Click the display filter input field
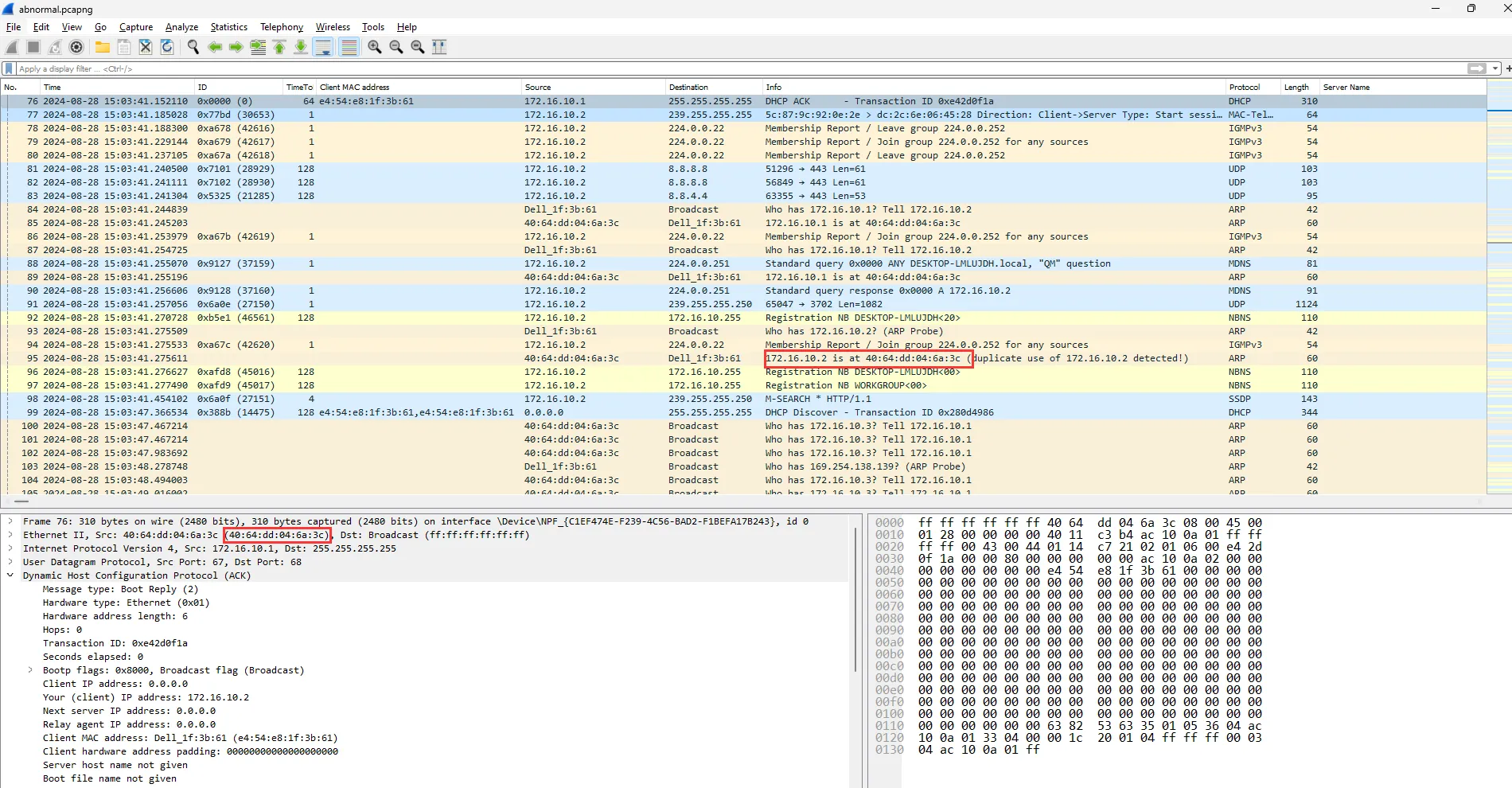This screenshot has height=788, width=1512. [x=716, y=68]
